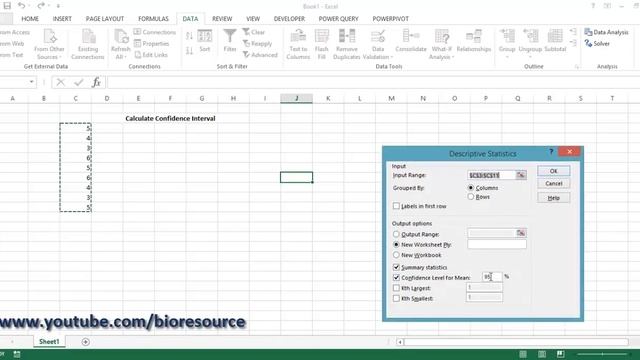The width and height of the screenshot is (640, 360).
Task: Select New Worksheet Ply option
Action: click(396, 244)
